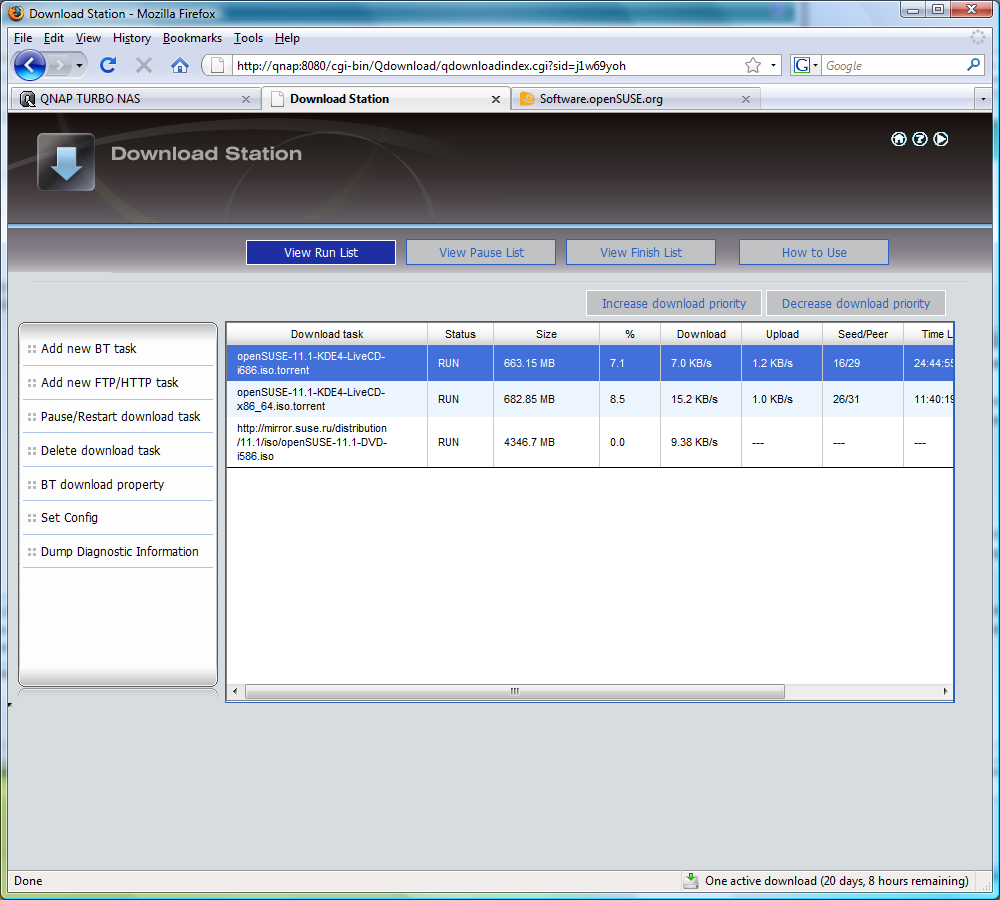Open the Bookmarks menu
This screenshot has height=900, width=1000.
(x=192, y=38)
